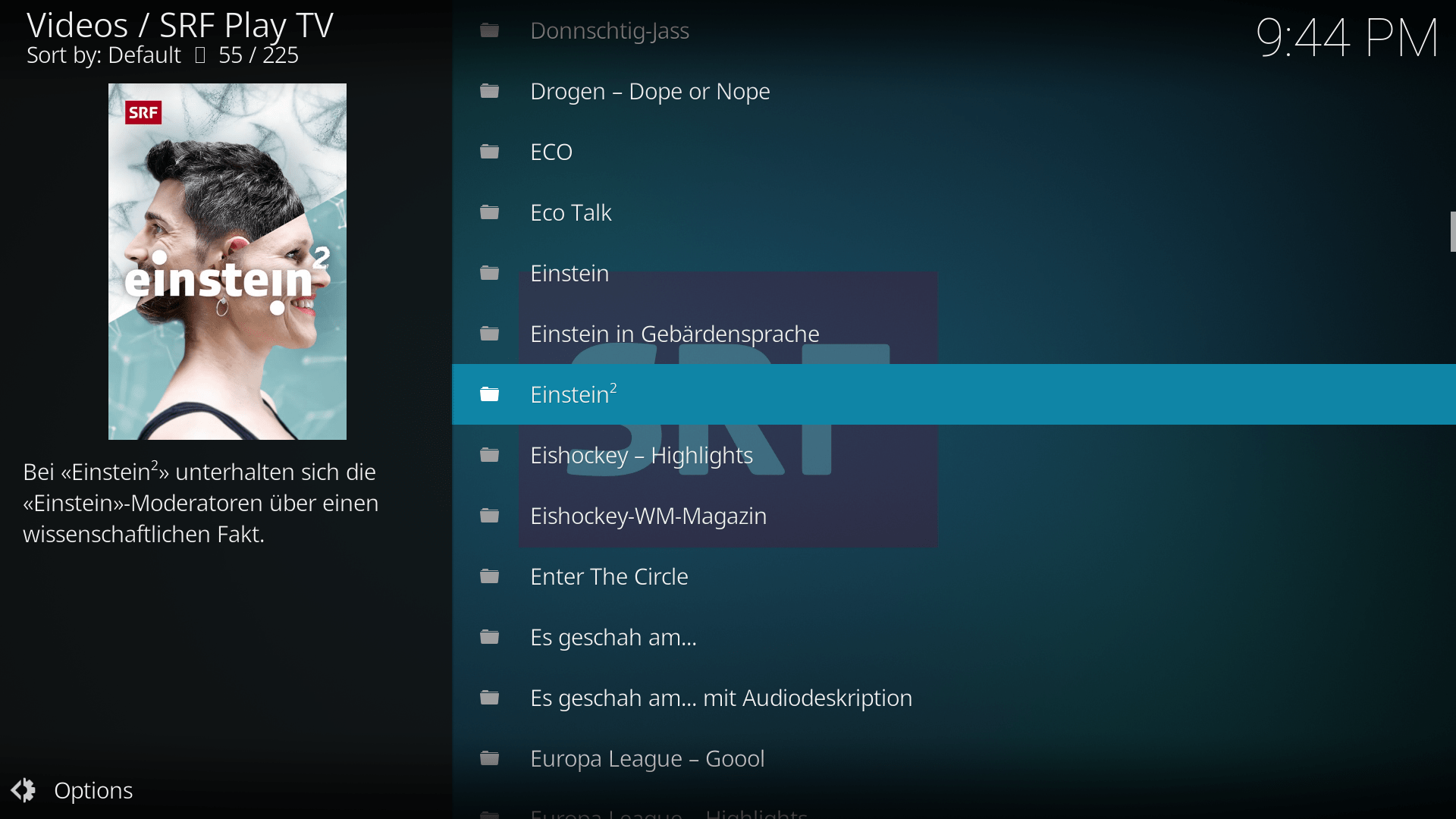Scroll down the content list

pyautogui.click(x=1452, y=600)
